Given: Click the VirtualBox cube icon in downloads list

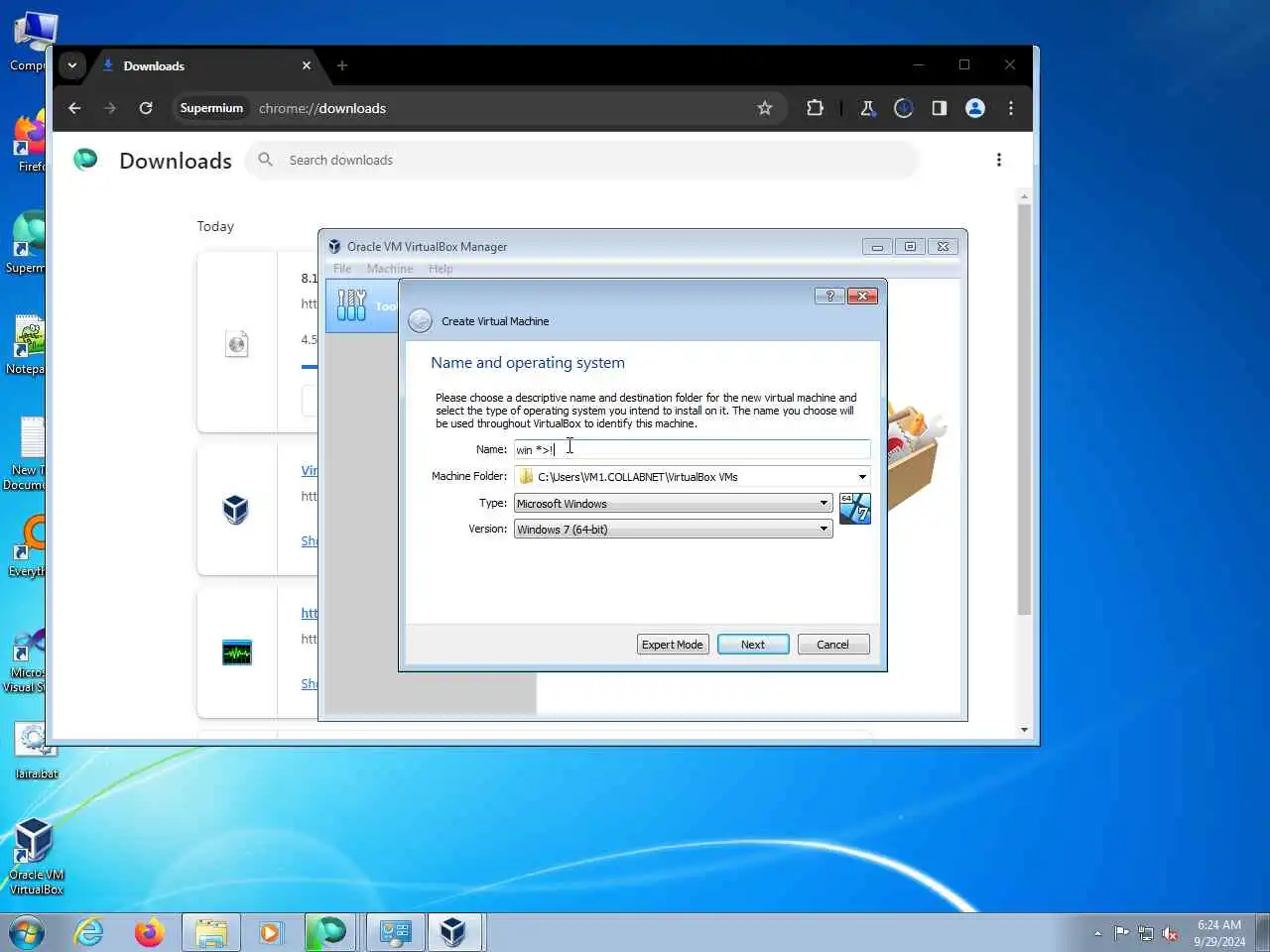Looking at the screenshot, I should click(x=236, y=510).
